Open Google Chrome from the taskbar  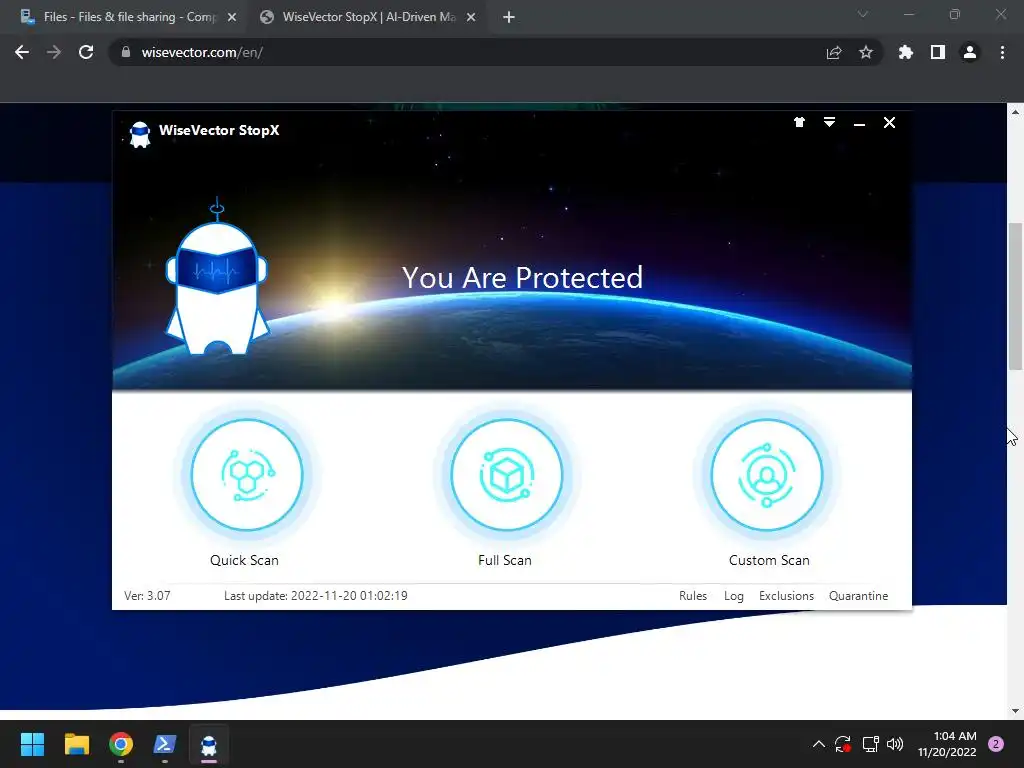pyautogui.click(x=121, y=744)
